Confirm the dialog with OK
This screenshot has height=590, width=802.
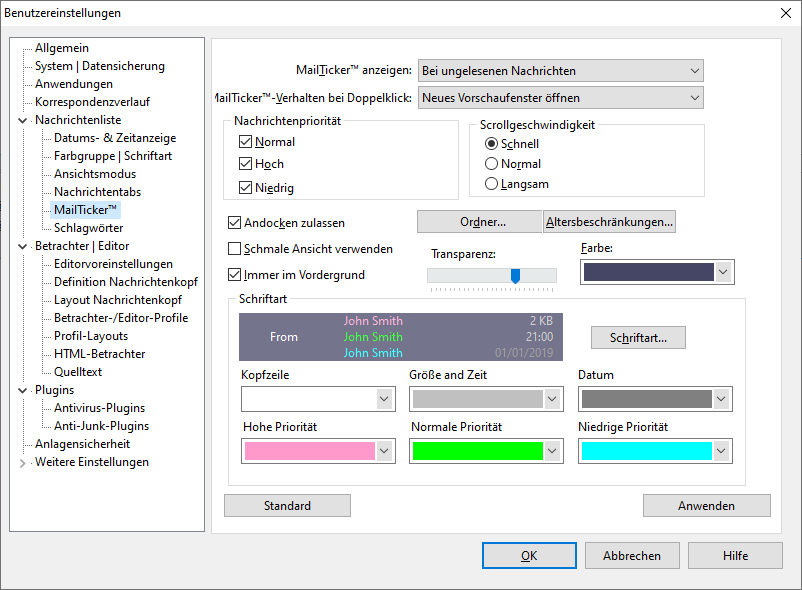click(x=529, y=556)
